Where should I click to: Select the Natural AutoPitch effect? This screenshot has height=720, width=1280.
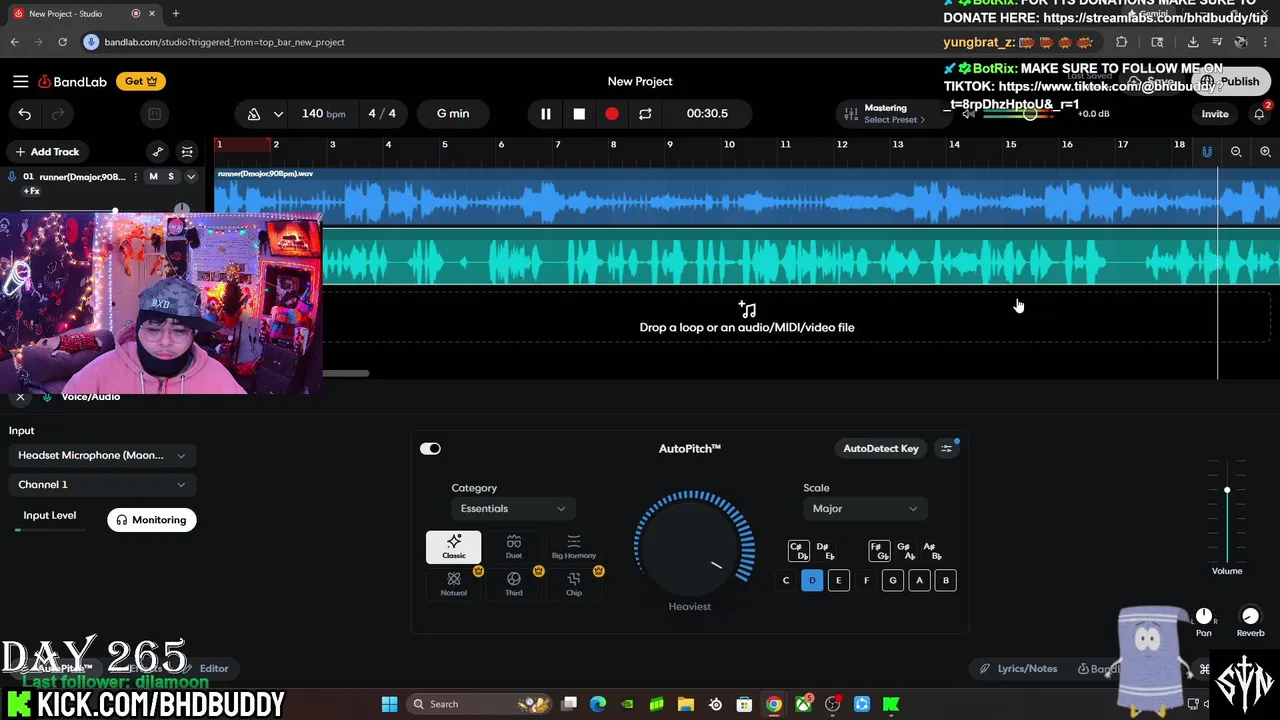point(454,584)
